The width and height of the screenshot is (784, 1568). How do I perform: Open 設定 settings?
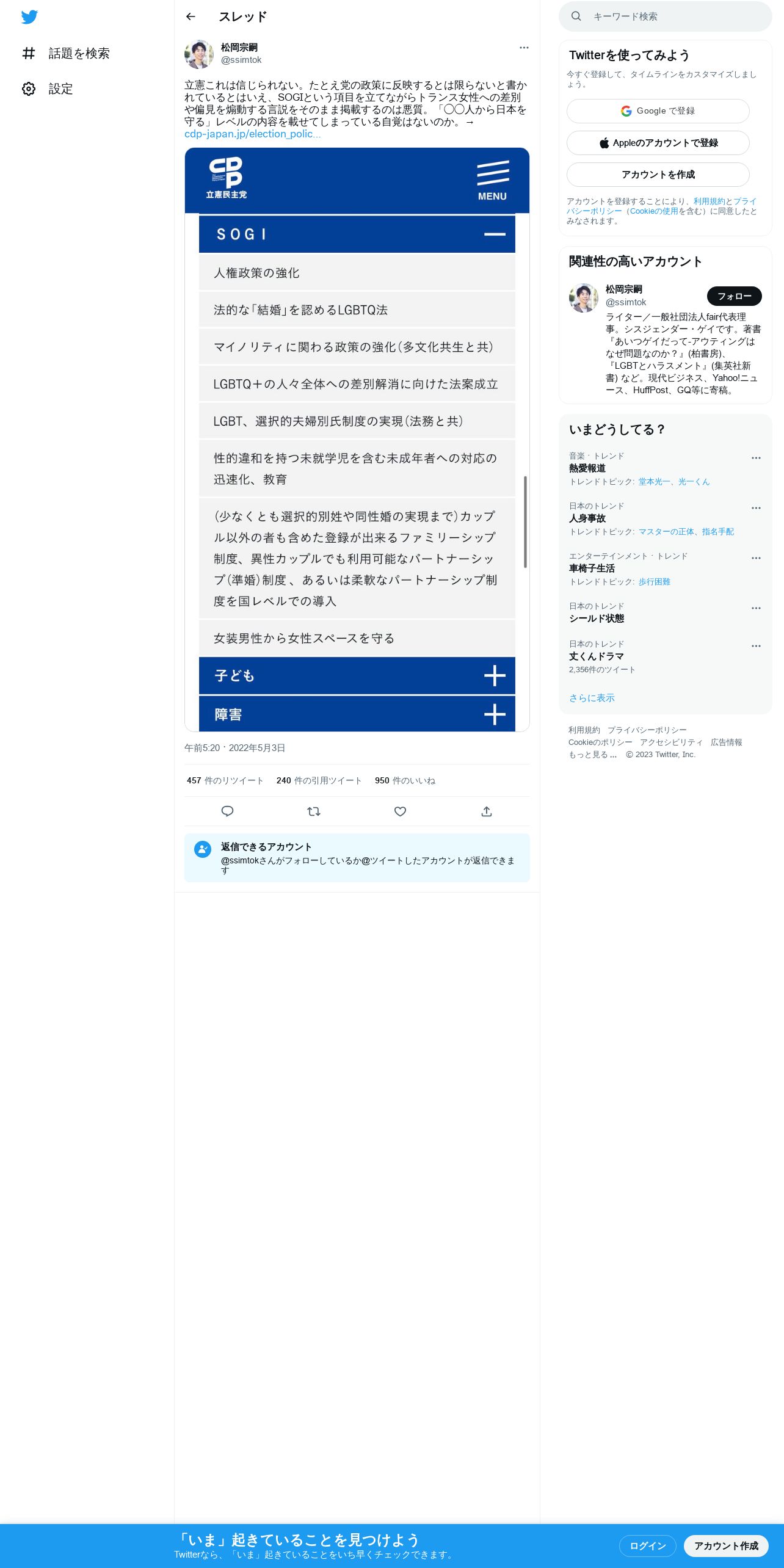point(48,89)
